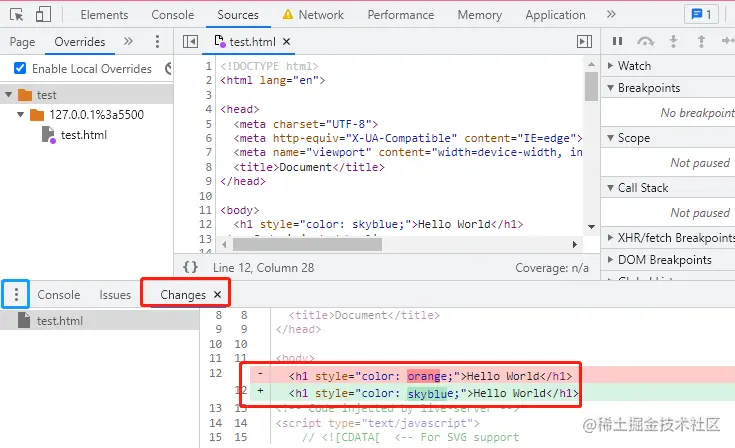The height and width of the screenshot is (448, 735).
Task: Select the Sources panel tab
Action: tap(238, 15)
